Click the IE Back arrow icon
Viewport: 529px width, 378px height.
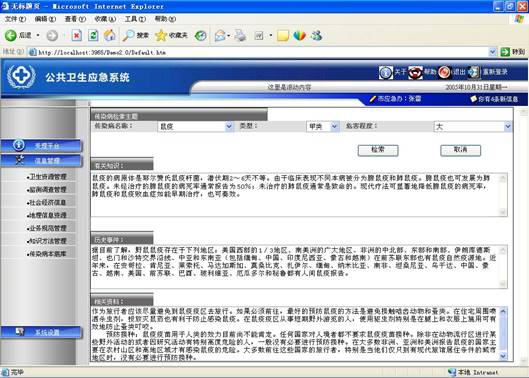[10, 35]
